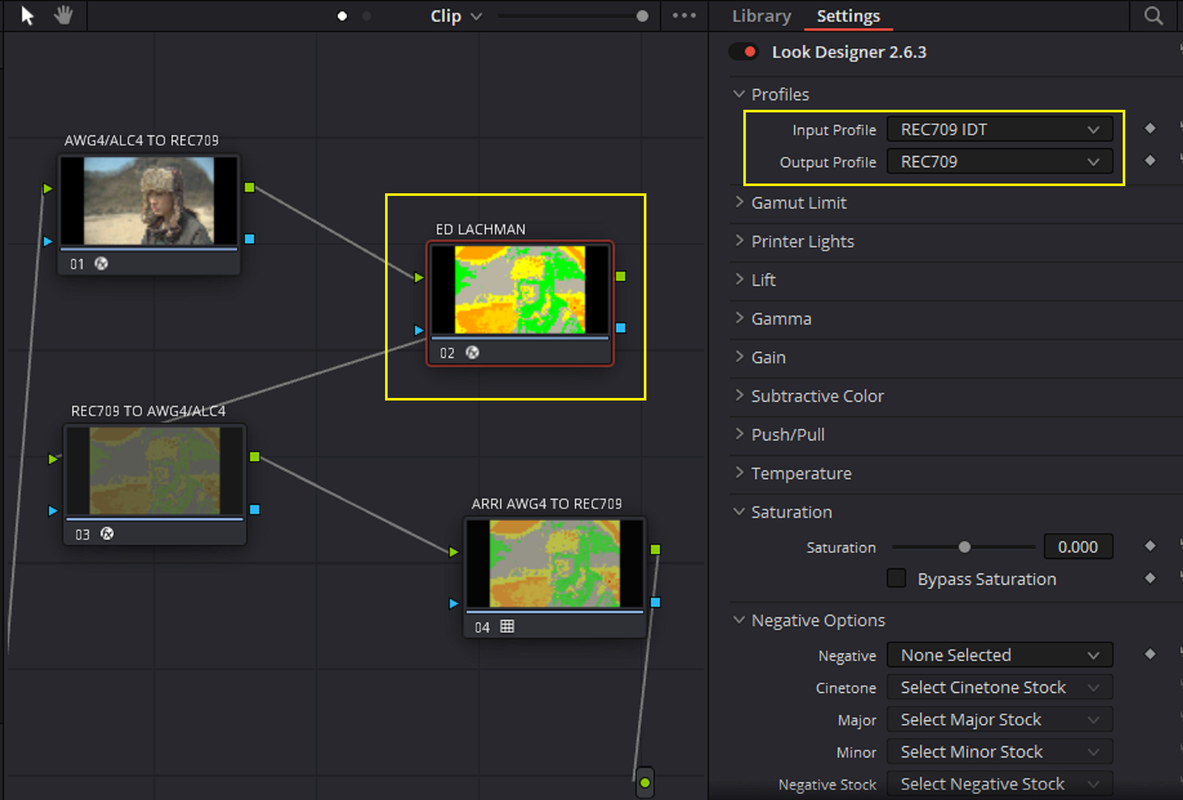
Task: Click the keyframe diamond for Input Profile
Action: (1150, 128)
